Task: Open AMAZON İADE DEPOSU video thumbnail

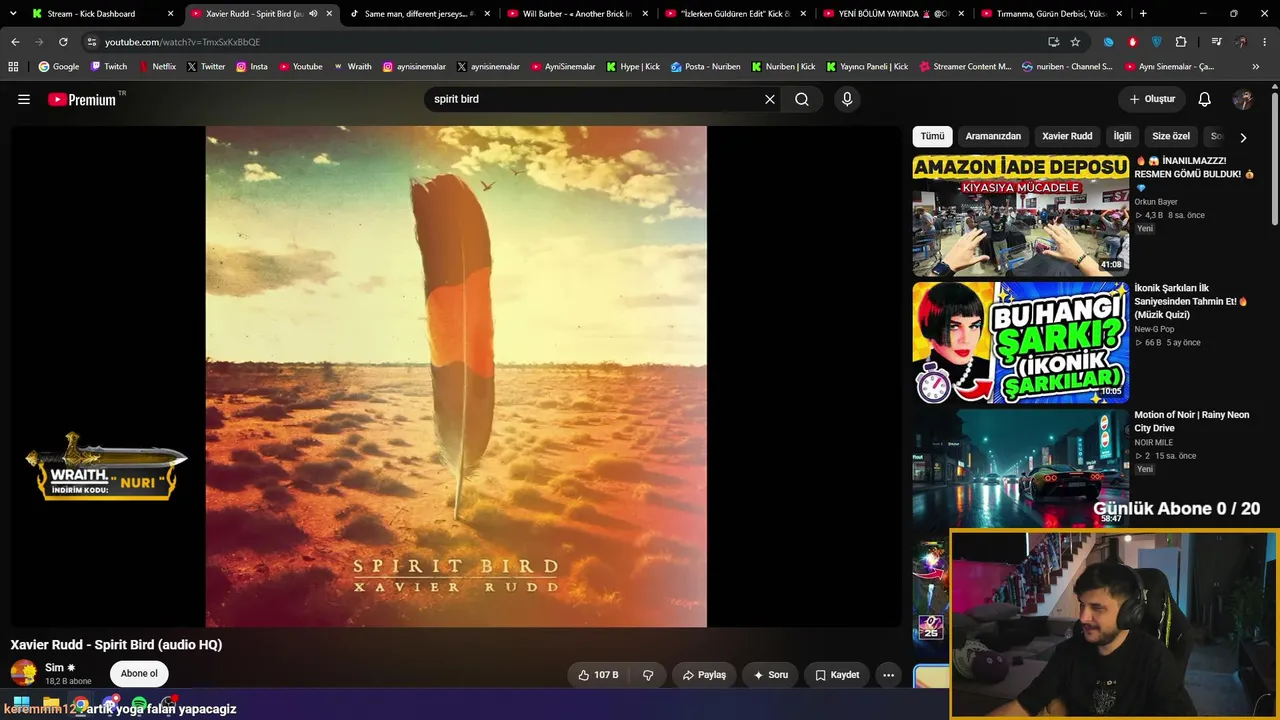Action: 1020,216
